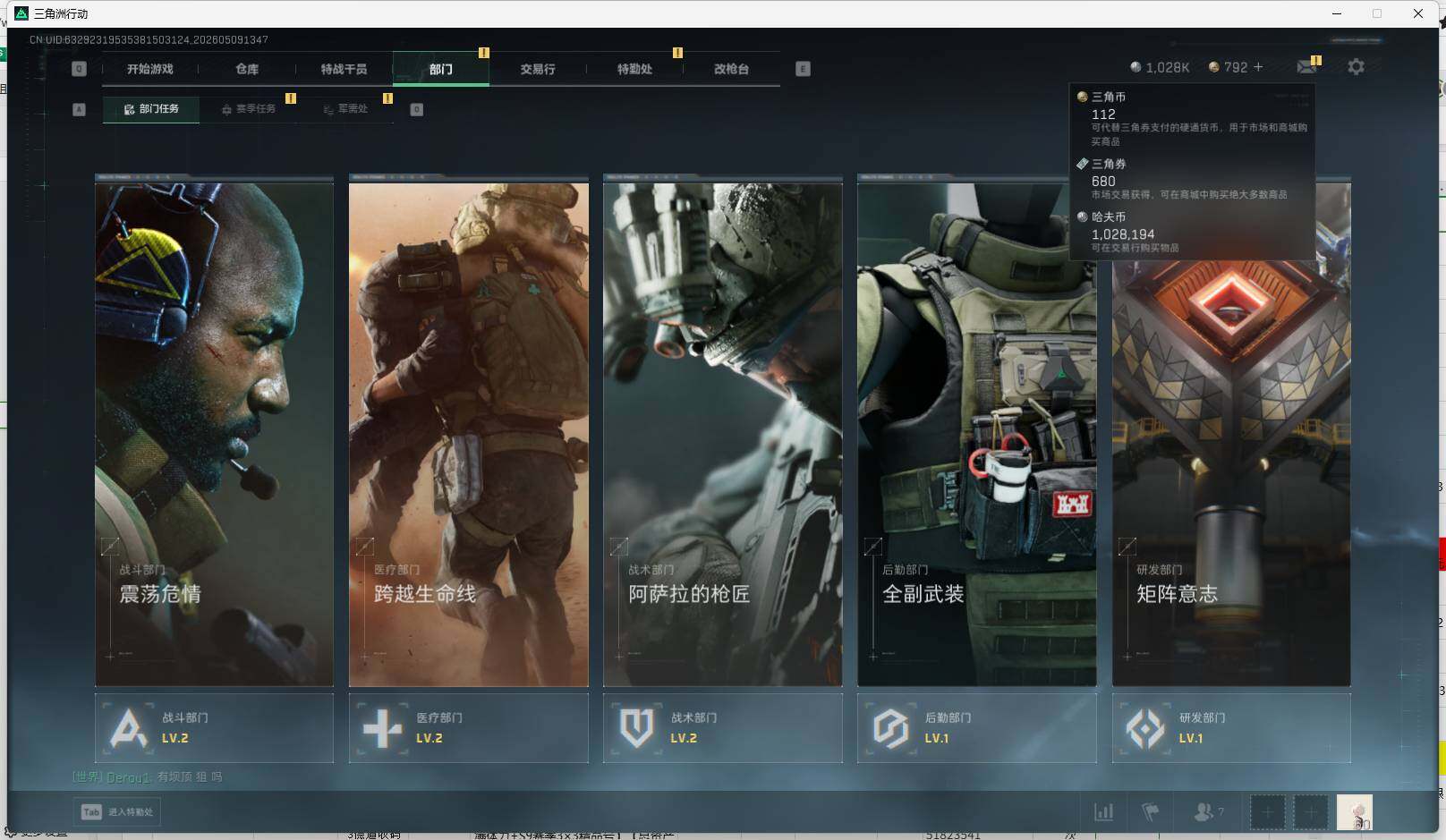
Task: Click the corner bracket icon on 阿萨拉的枪匠 card
Action: pyautogui.click(x=618, y=546)
